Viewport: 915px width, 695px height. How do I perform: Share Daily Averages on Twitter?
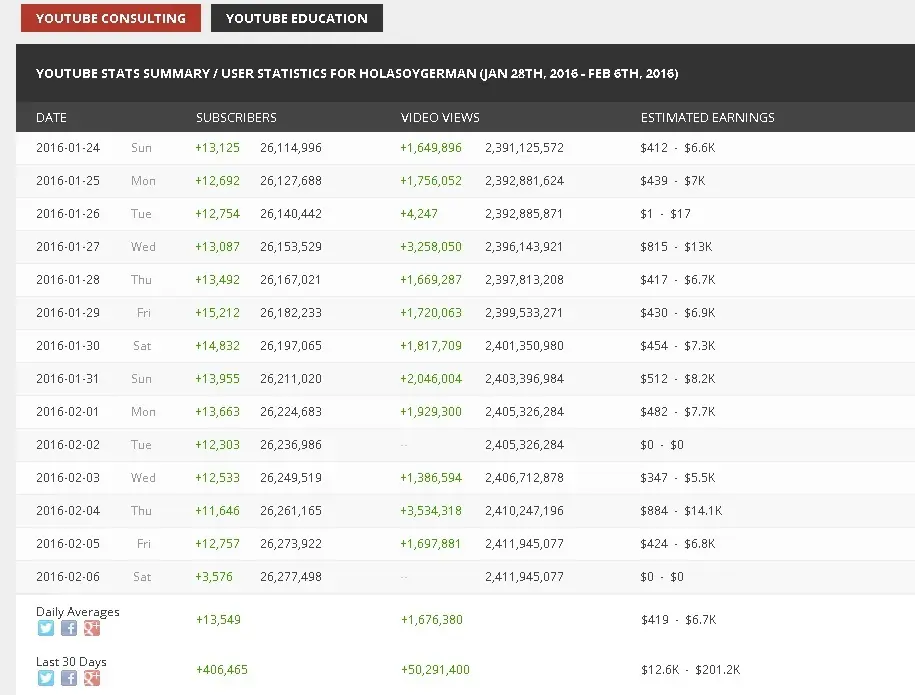coord(46,628)
